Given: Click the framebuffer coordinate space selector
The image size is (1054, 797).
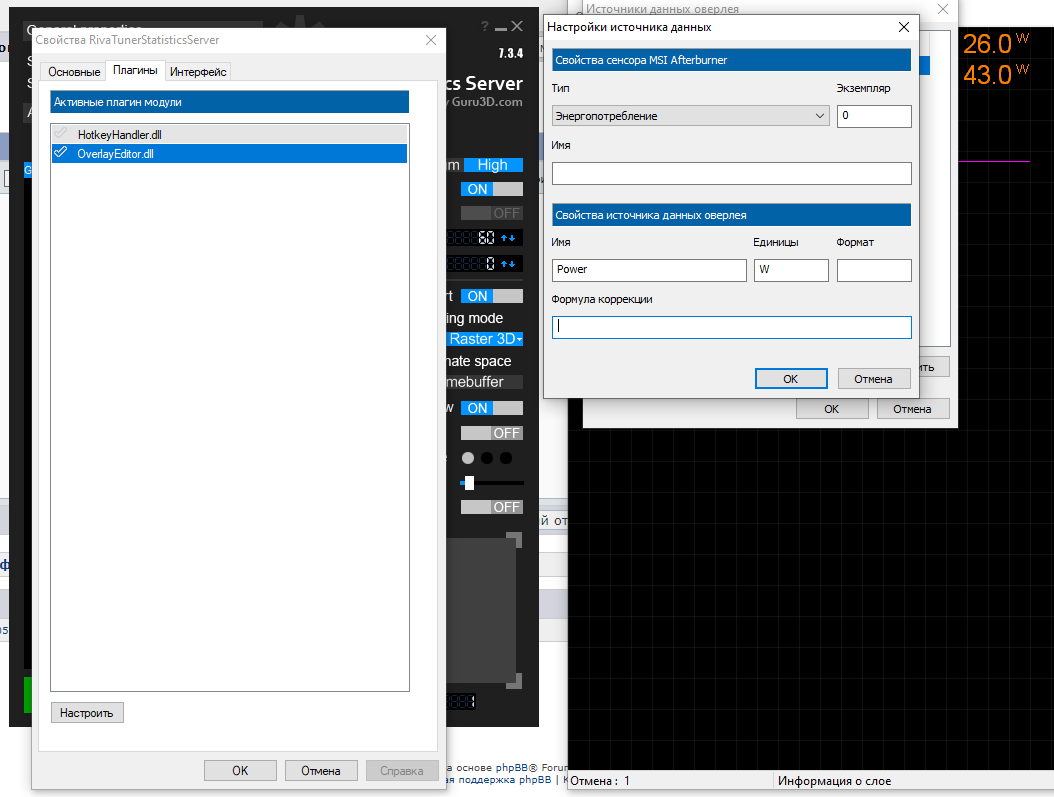Looking at the screenshot, I should pyautogui.click(x=485, y=382).
